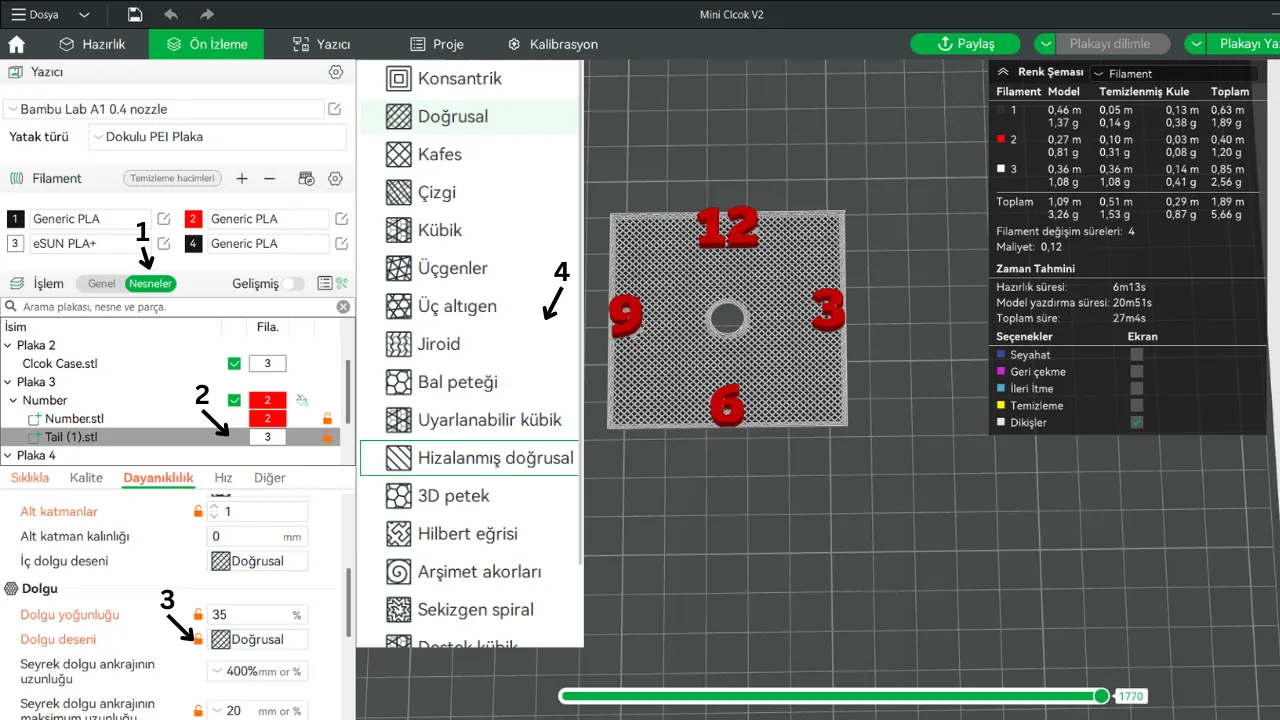Click the paint bucket icon on Number row
Image resolution: width=1280 pixels, height=720 pixels.
[303, 400]
